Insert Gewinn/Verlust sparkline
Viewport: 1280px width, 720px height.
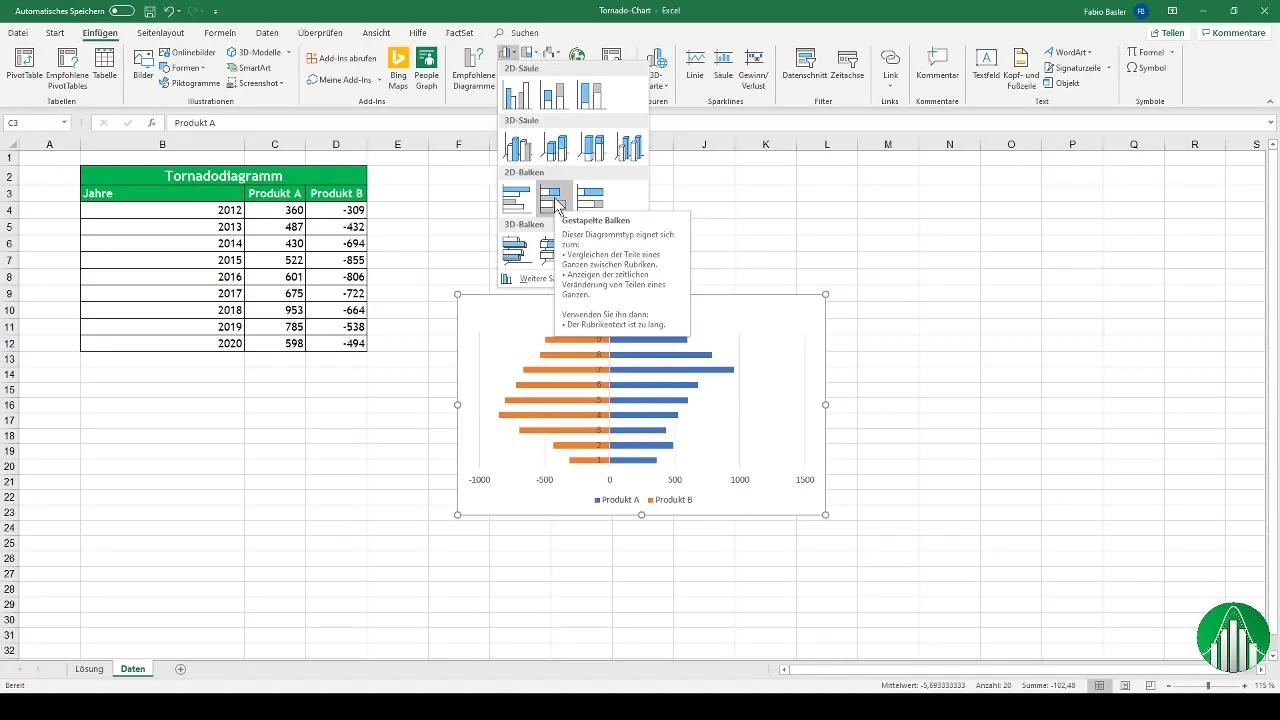click(755, 68)
